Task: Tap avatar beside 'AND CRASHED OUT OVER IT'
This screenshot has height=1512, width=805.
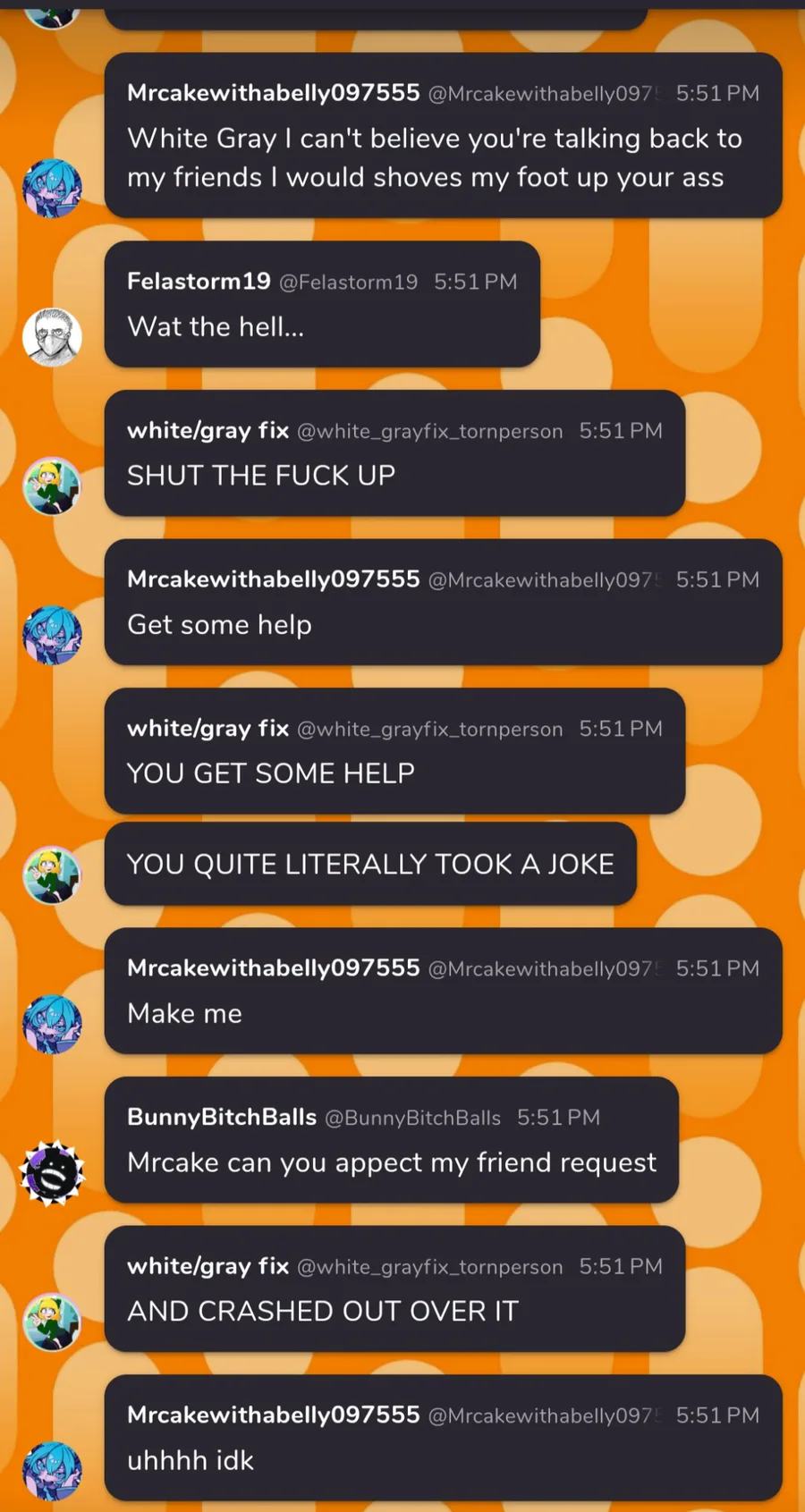Action: pyautogui.click(x=52, y=1322)
